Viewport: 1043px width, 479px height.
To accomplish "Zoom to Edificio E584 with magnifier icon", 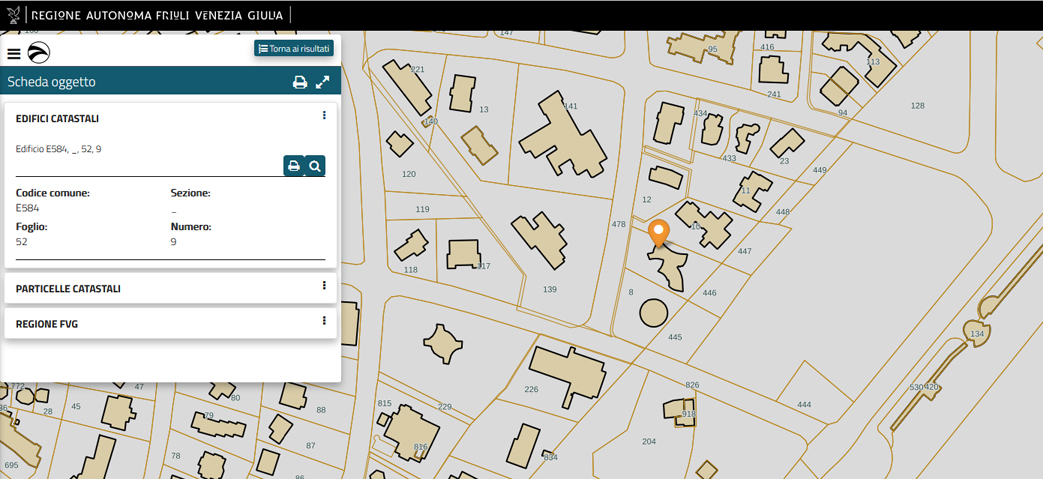I will pos(315,166).
